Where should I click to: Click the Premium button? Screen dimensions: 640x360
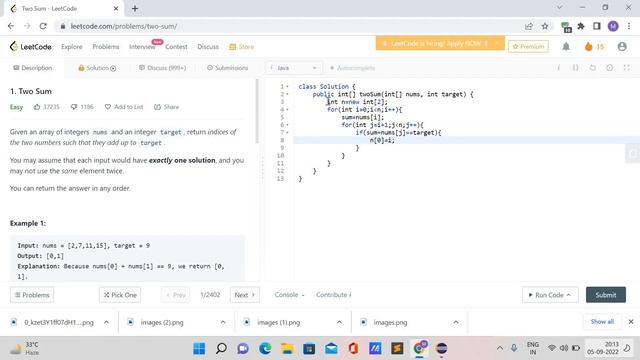click(528, 47)
